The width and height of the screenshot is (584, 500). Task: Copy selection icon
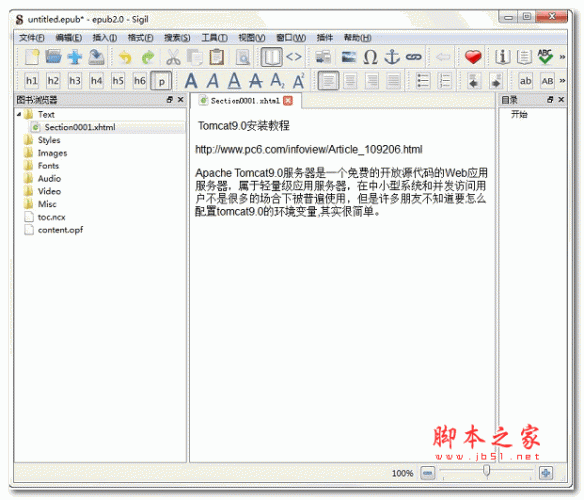195,57
